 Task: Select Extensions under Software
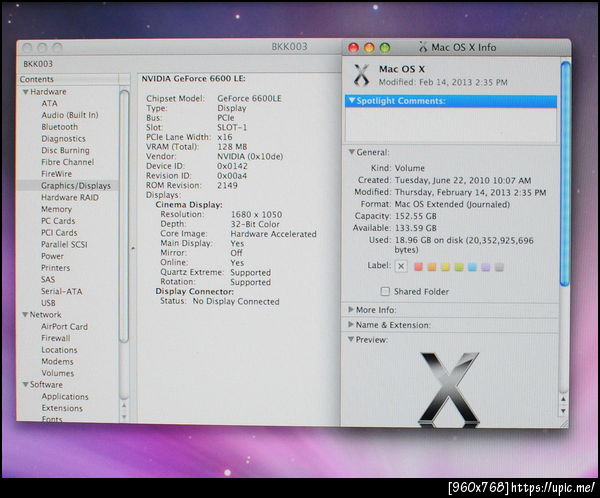click(x=62, y=408)
